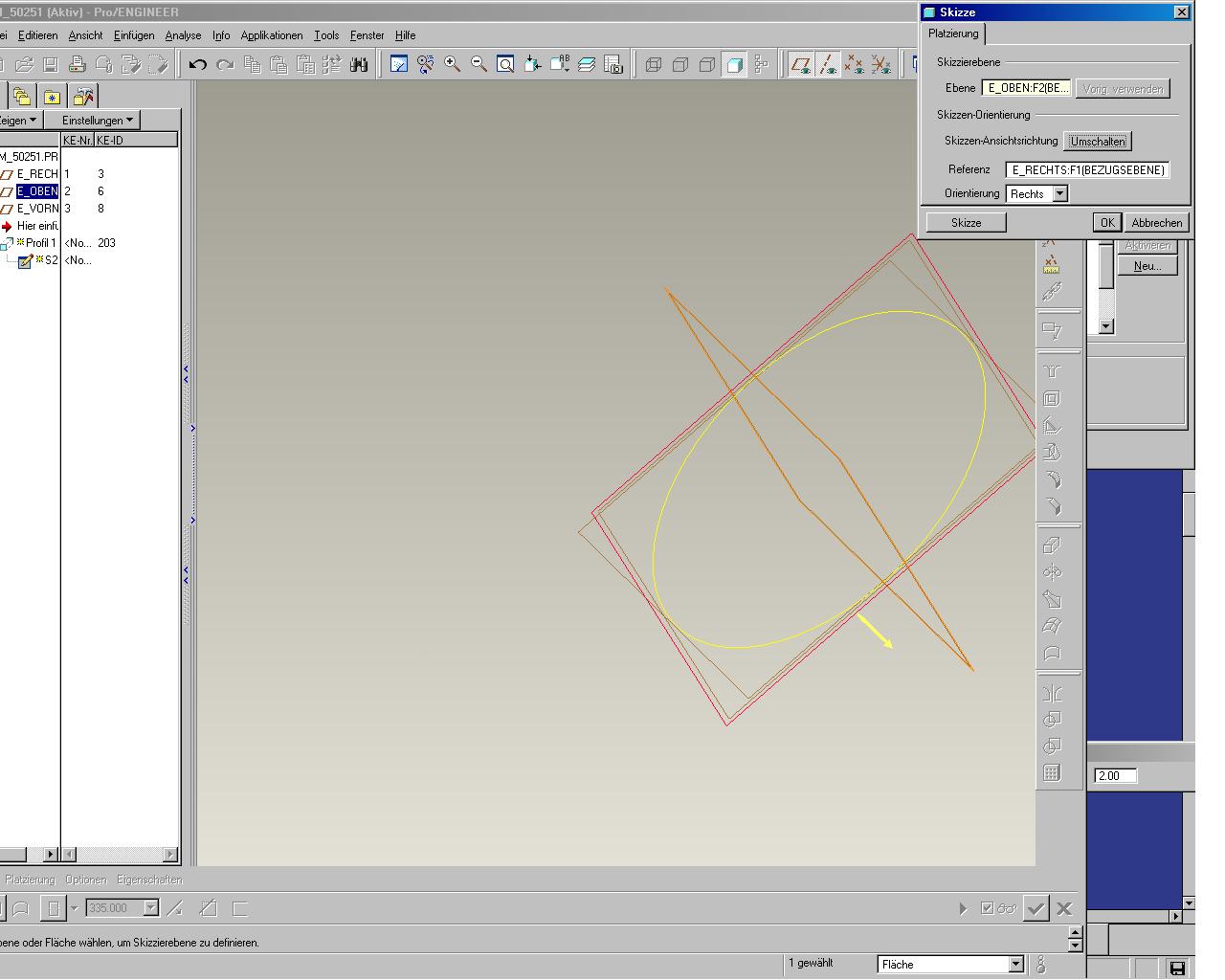Click the 2.00 value field
The image size is (1225, 980).
coord(1115,776)
